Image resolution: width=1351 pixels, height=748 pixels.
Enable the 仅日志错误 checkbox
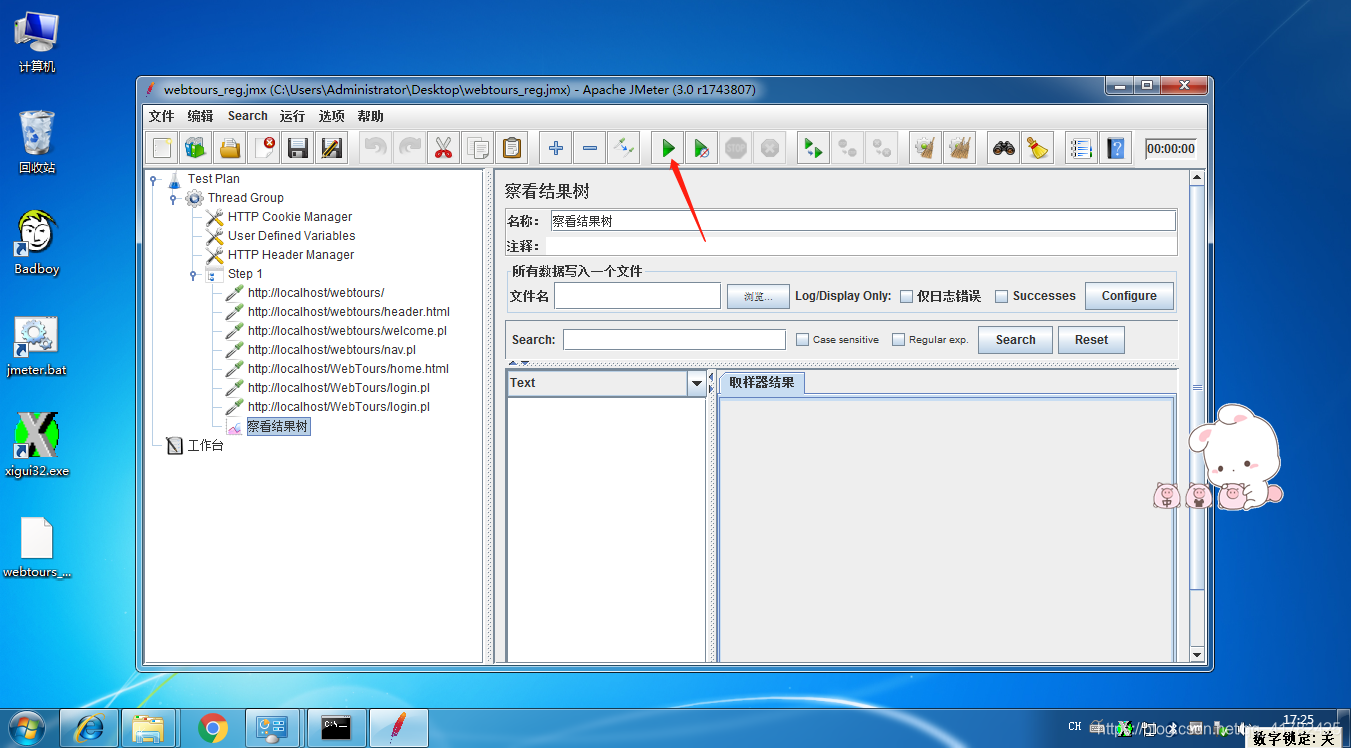pyautogui.click(x=906, y=296)
